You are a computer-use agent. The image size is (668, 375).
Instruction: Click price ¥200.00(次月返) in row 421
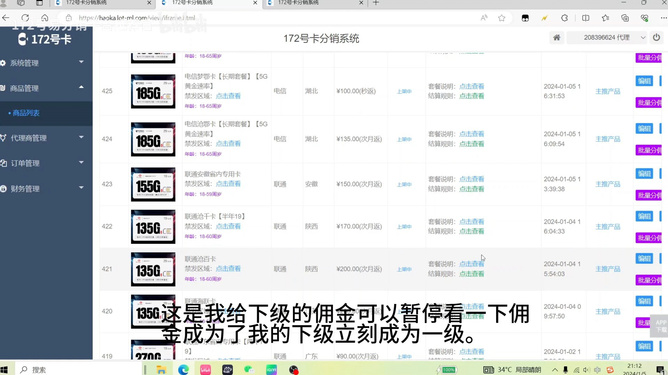[359, 269]
